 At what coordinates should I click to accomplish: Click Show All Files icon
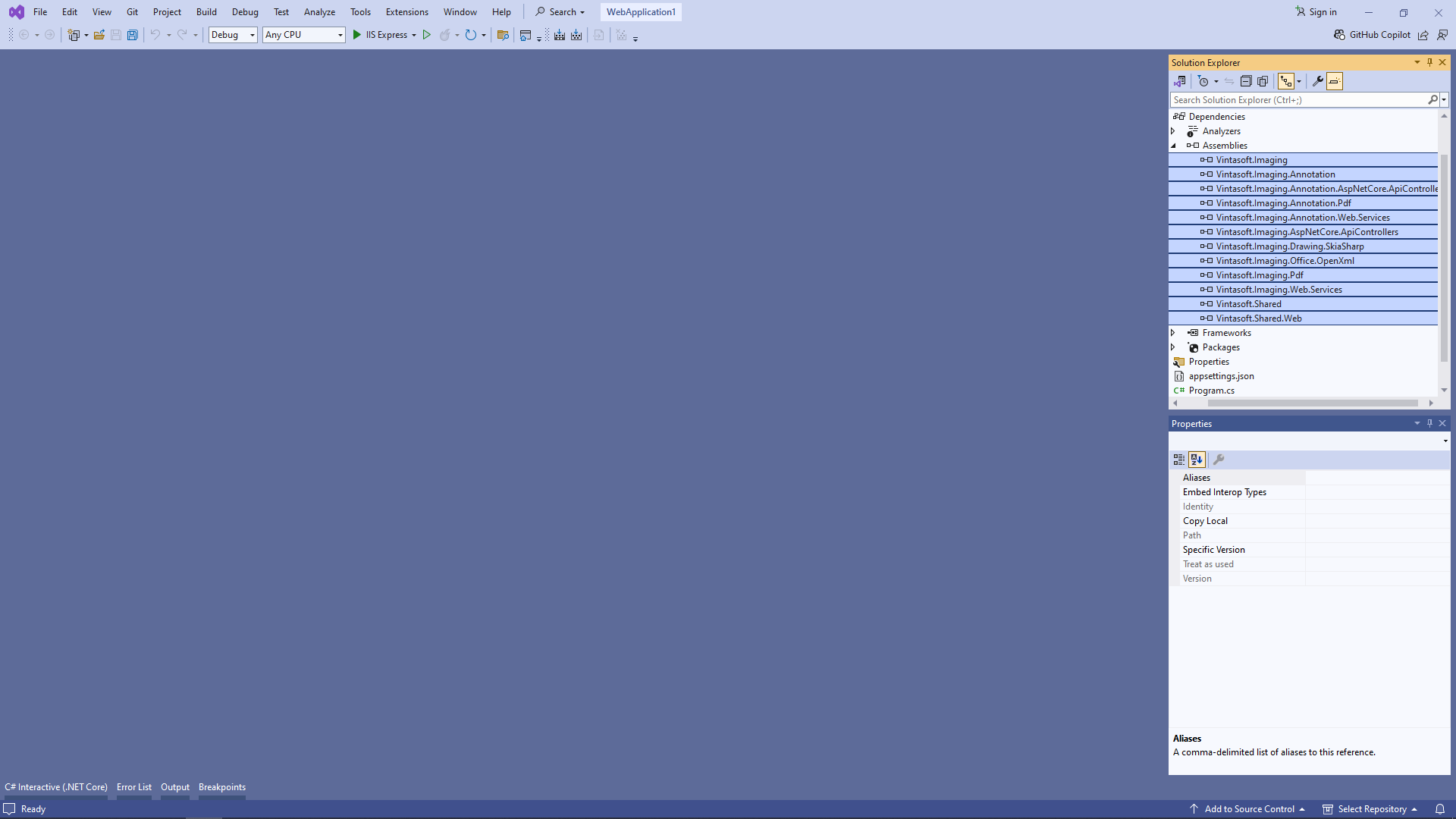pyautogui.click(x=1263, y=81)
